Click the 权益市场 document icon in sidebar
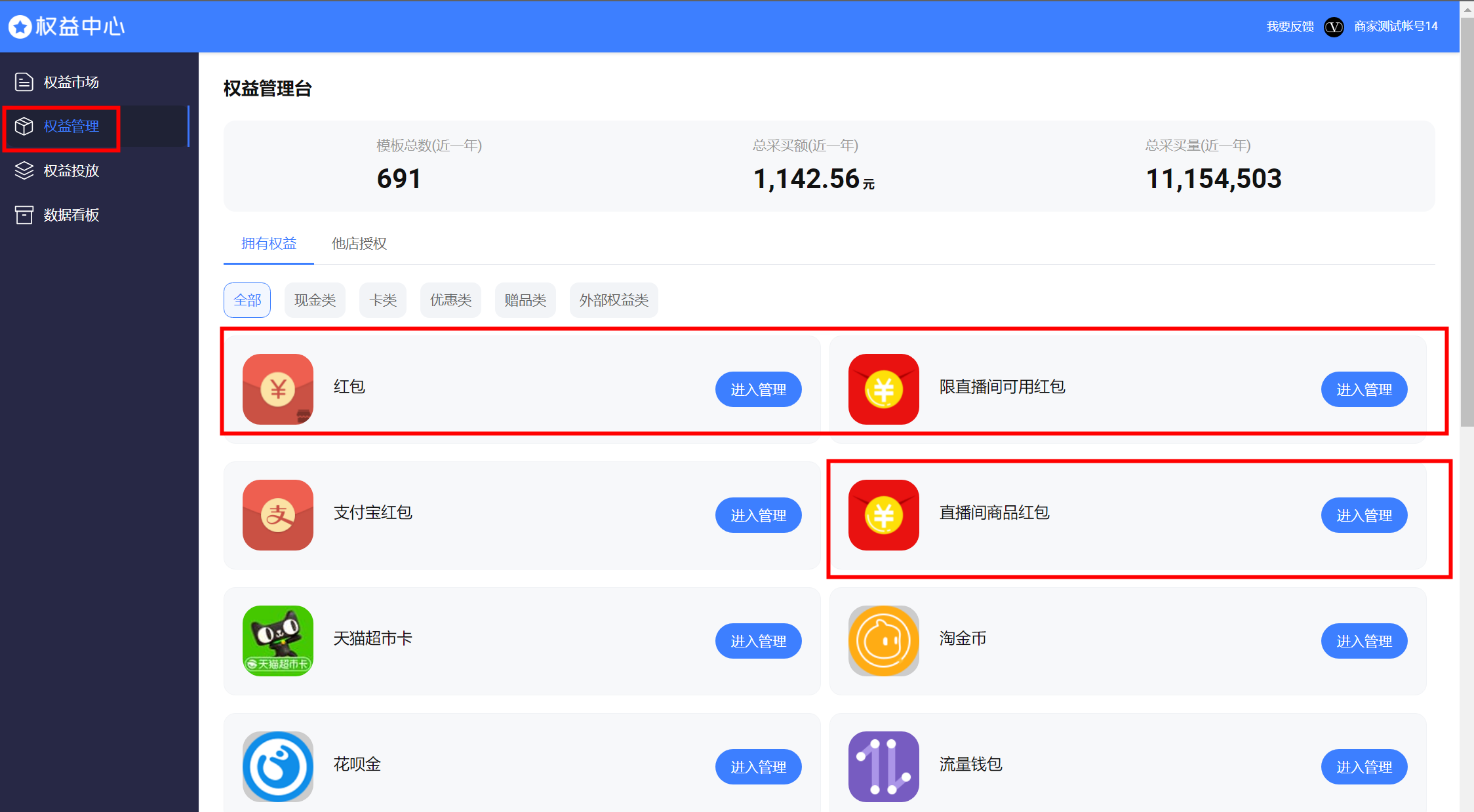 tap(24, 82)
